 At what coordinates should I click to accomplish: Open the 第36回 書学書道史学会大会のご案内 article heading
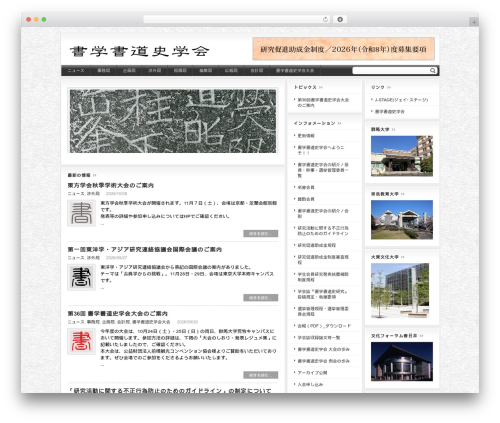(118, 314)
